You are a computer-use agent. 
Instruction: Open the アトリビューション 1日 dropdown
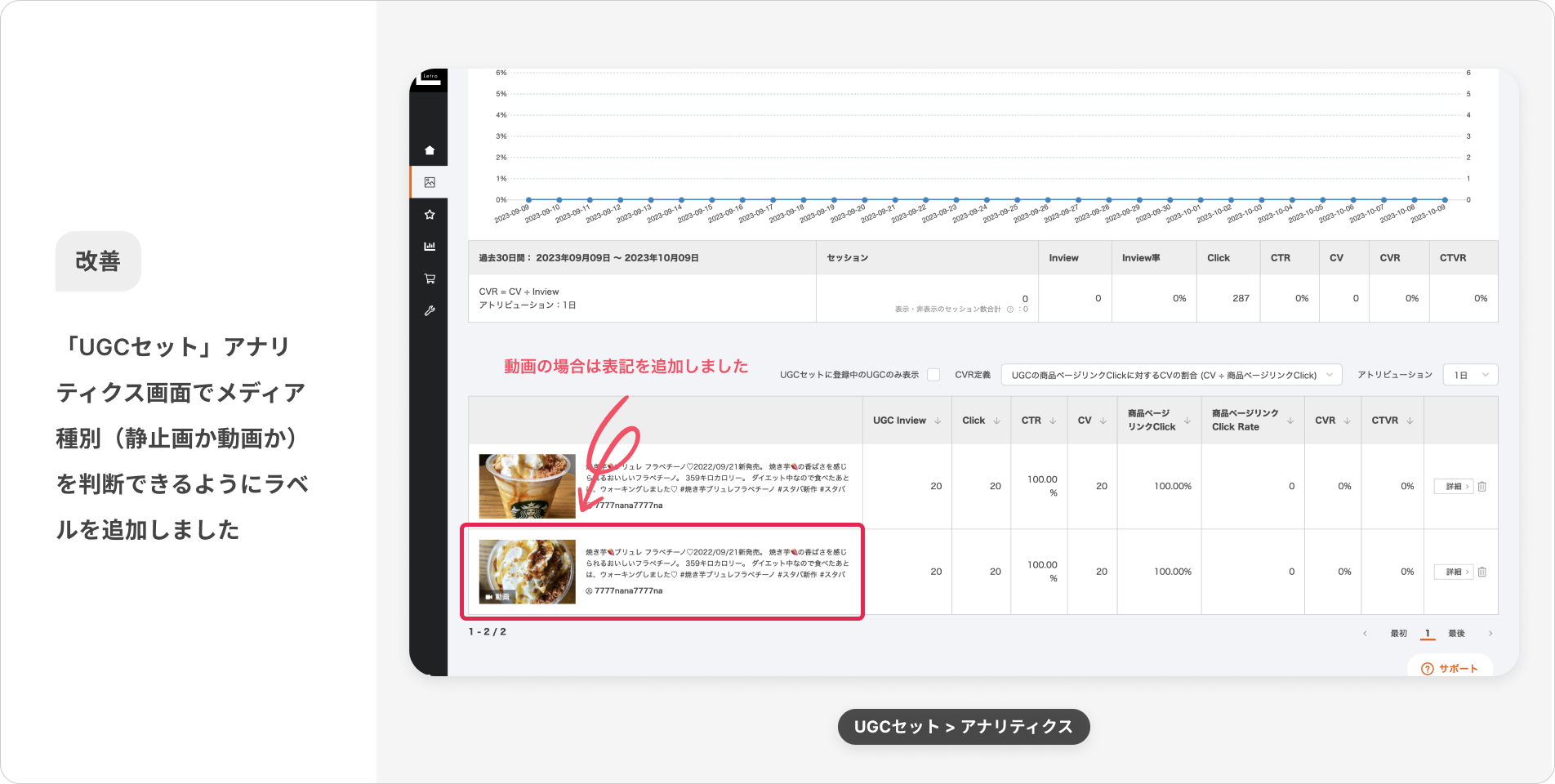[x=1470, y=375]
